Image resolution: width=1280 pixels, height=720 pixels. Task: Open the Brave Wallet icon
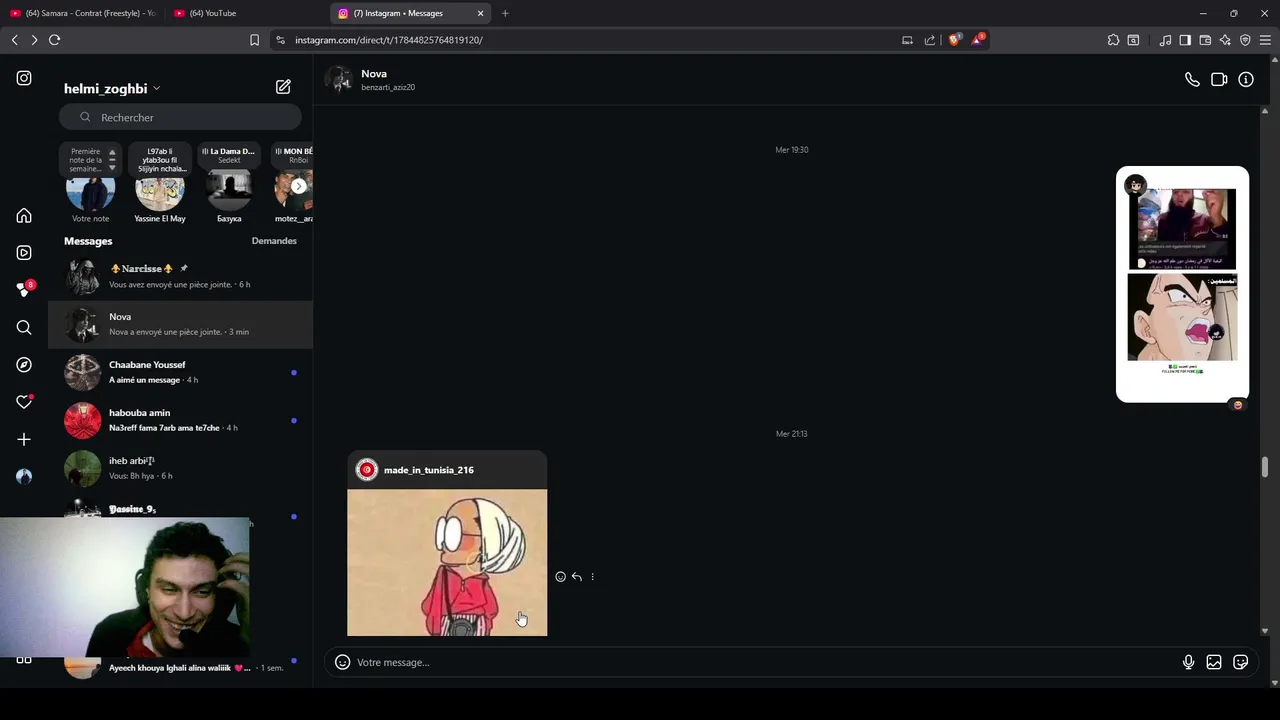tap(1205, 40)
